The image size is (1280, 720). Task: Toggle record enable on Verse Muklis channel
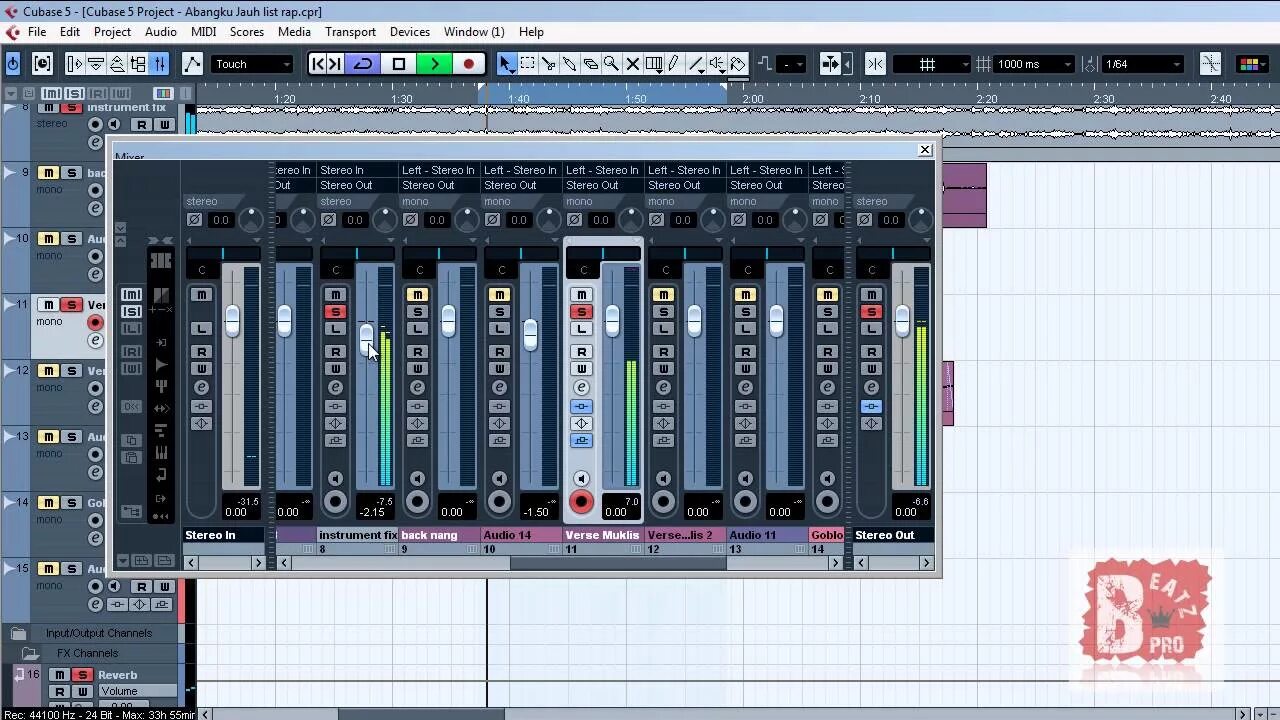pos(581,502)
